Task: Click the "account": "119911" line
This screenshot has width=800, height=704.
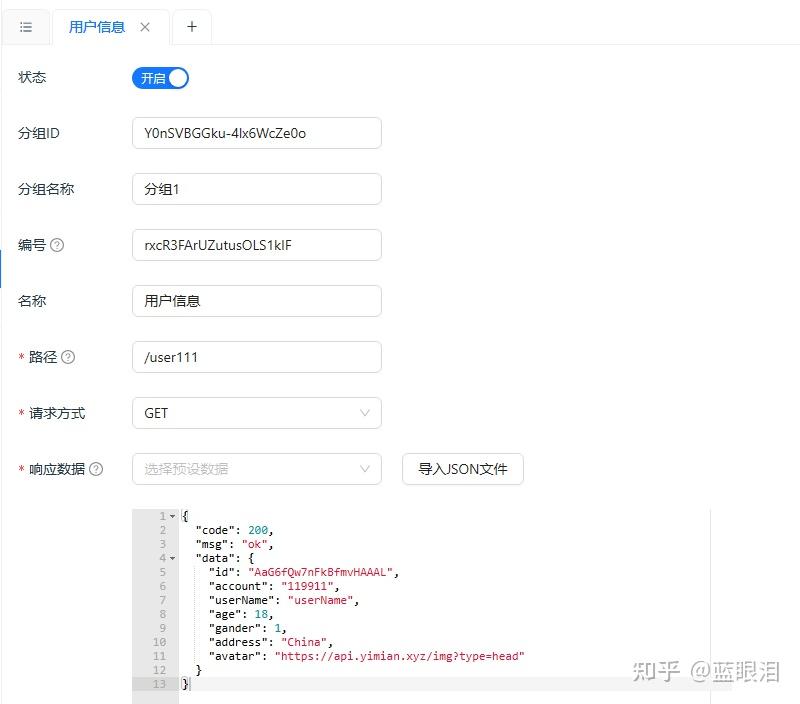Action: pyautogui.click(x=273, y=586)
